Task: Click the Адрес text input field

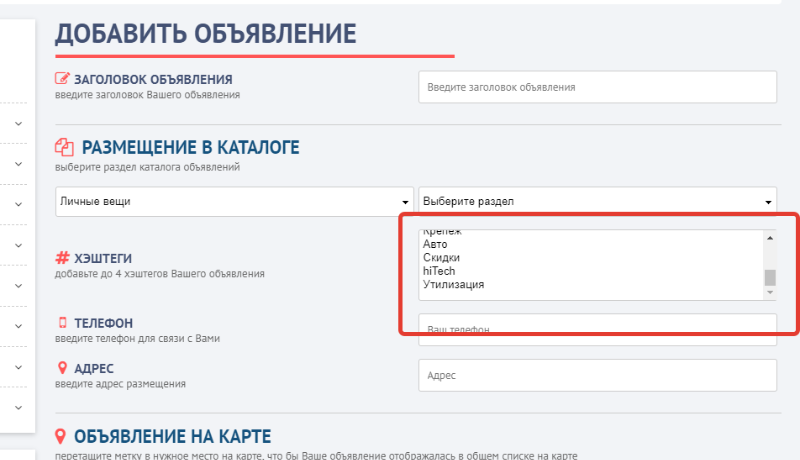Action: click(597, 376)
